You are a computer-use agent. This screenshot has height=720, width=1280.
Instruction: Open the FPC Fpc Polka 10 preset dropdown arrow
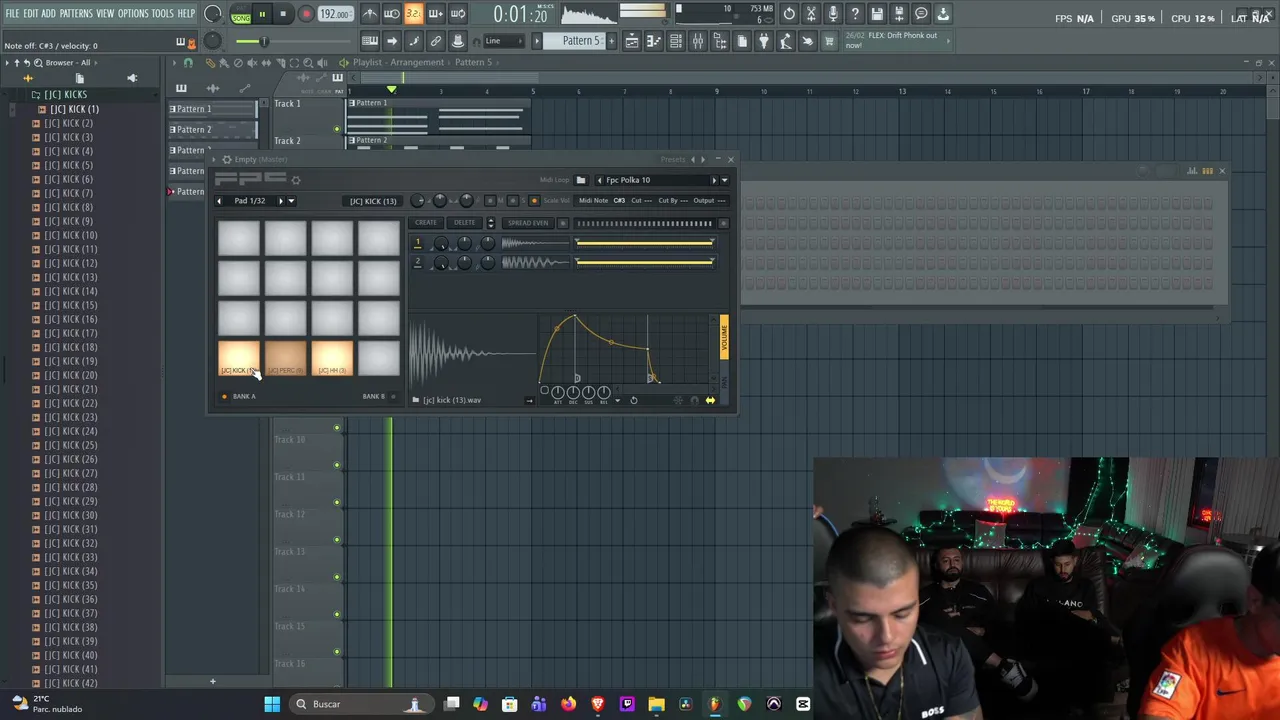[724, 180]
